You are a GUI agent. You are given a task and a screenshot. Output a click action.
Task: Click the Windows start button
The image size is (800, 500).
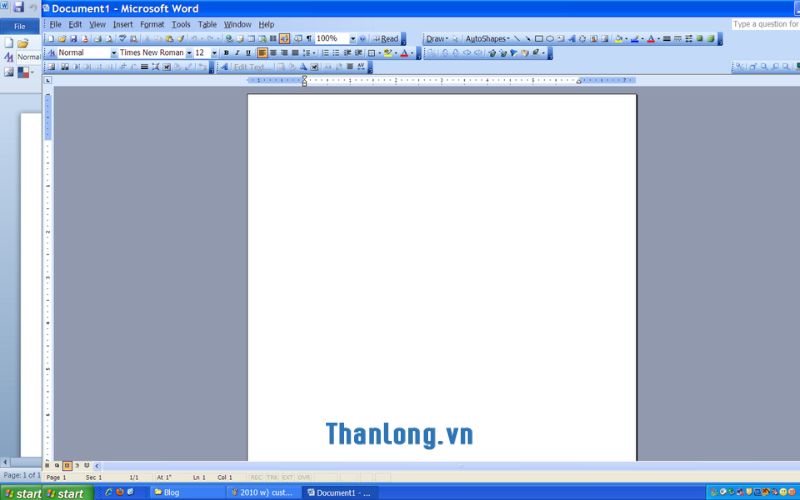(22, 493)
